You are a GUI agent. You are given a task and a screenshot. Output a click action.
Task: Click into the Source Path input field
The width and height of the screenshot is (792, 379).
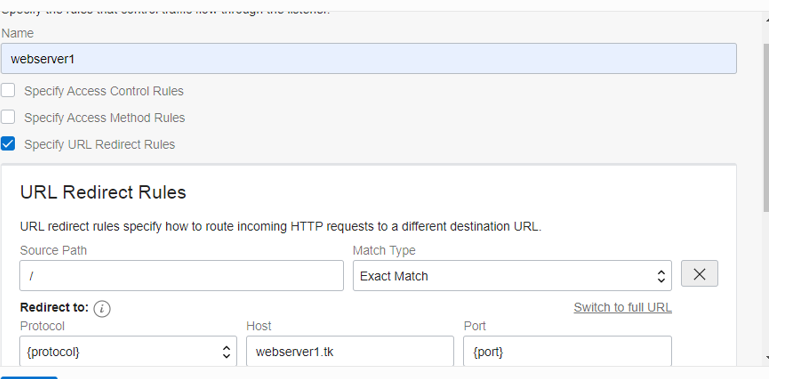tap(181, 276)
